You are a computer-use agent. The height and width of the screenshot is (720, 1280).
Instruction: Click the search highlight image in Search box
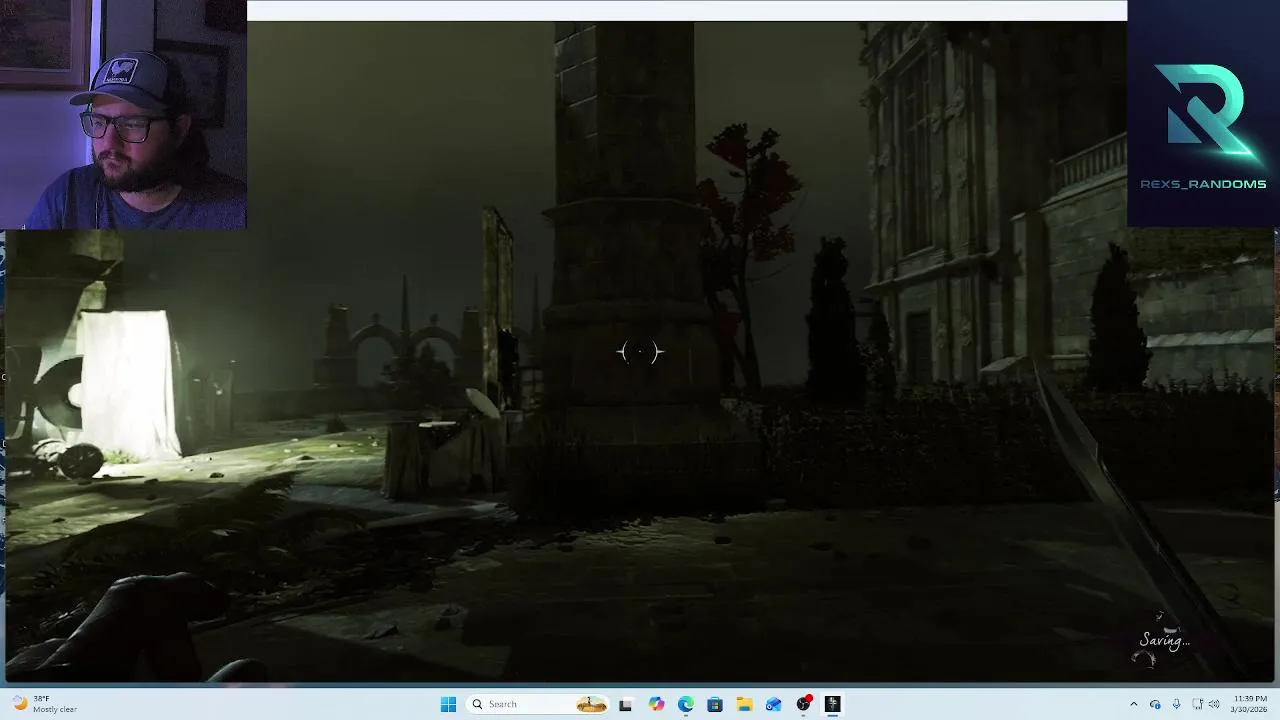[x=591, y=704]
